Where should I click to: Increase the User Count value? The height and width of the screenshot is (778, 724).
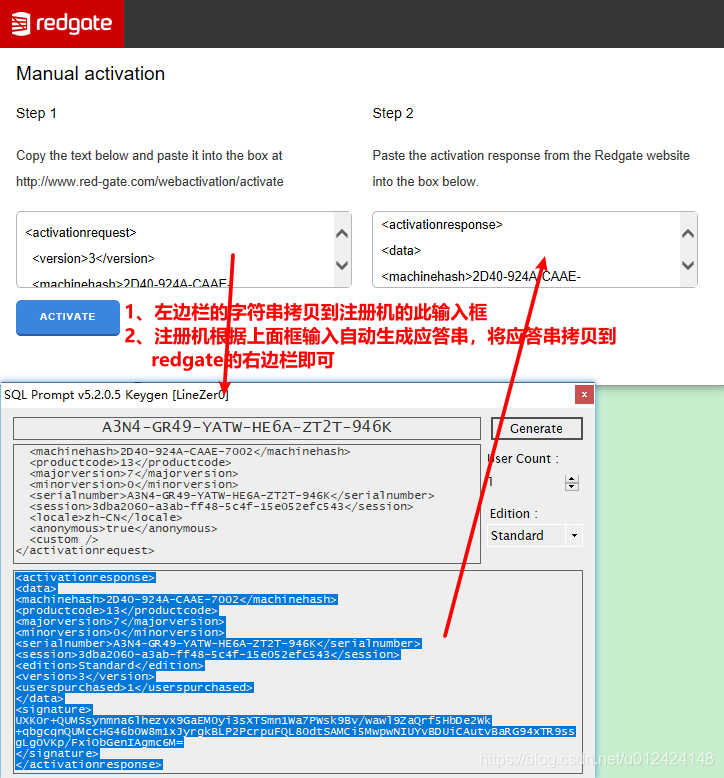click(x=572, y=478)
